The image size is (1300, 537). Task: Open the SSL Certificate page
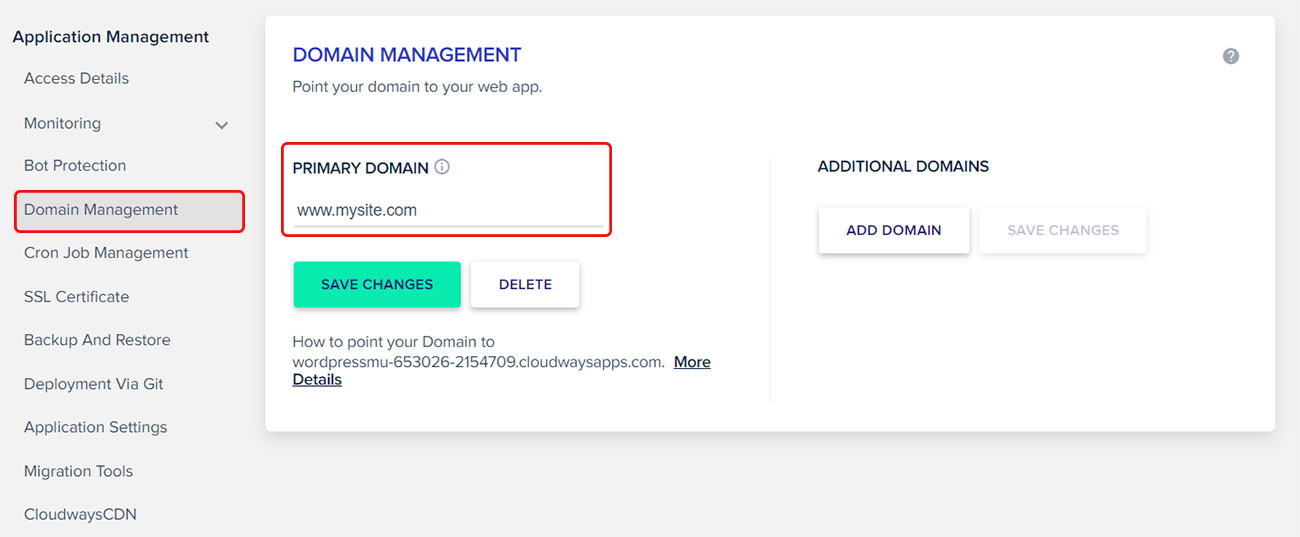pyautogui.click(x=76, y=297)
